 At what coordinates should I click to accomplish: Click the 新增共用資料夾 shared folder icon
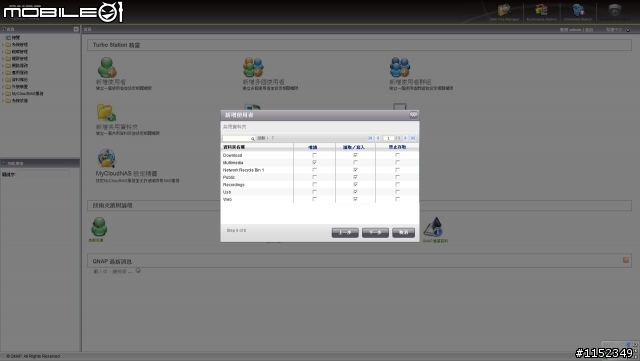point(106,113)
